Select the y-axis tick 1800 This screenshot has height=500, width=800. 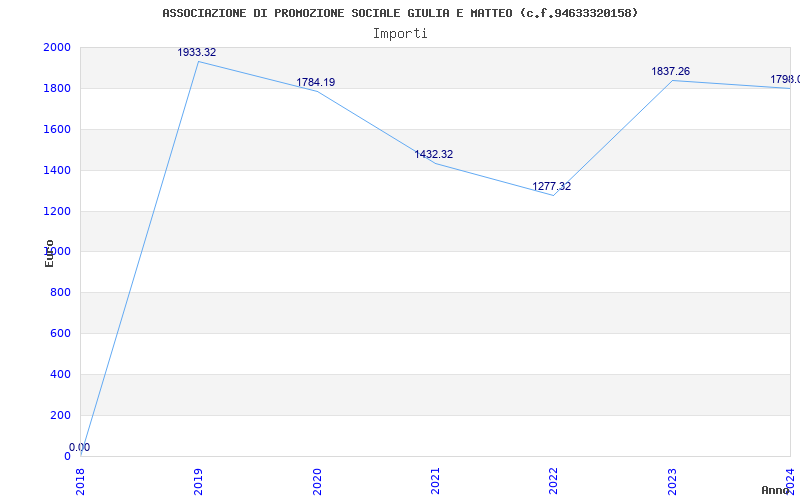click(x=57, y=88)
